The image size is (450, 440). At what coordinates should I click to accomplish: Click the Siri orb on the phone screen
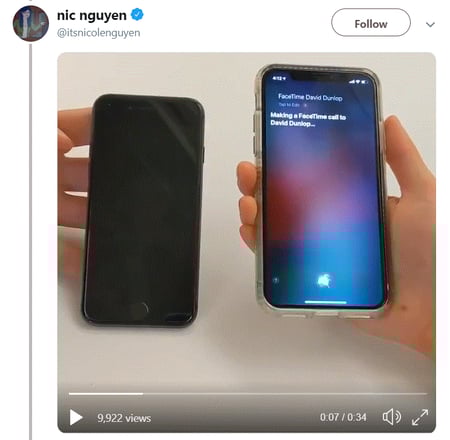pyautogui.click(x=324, y=281)
